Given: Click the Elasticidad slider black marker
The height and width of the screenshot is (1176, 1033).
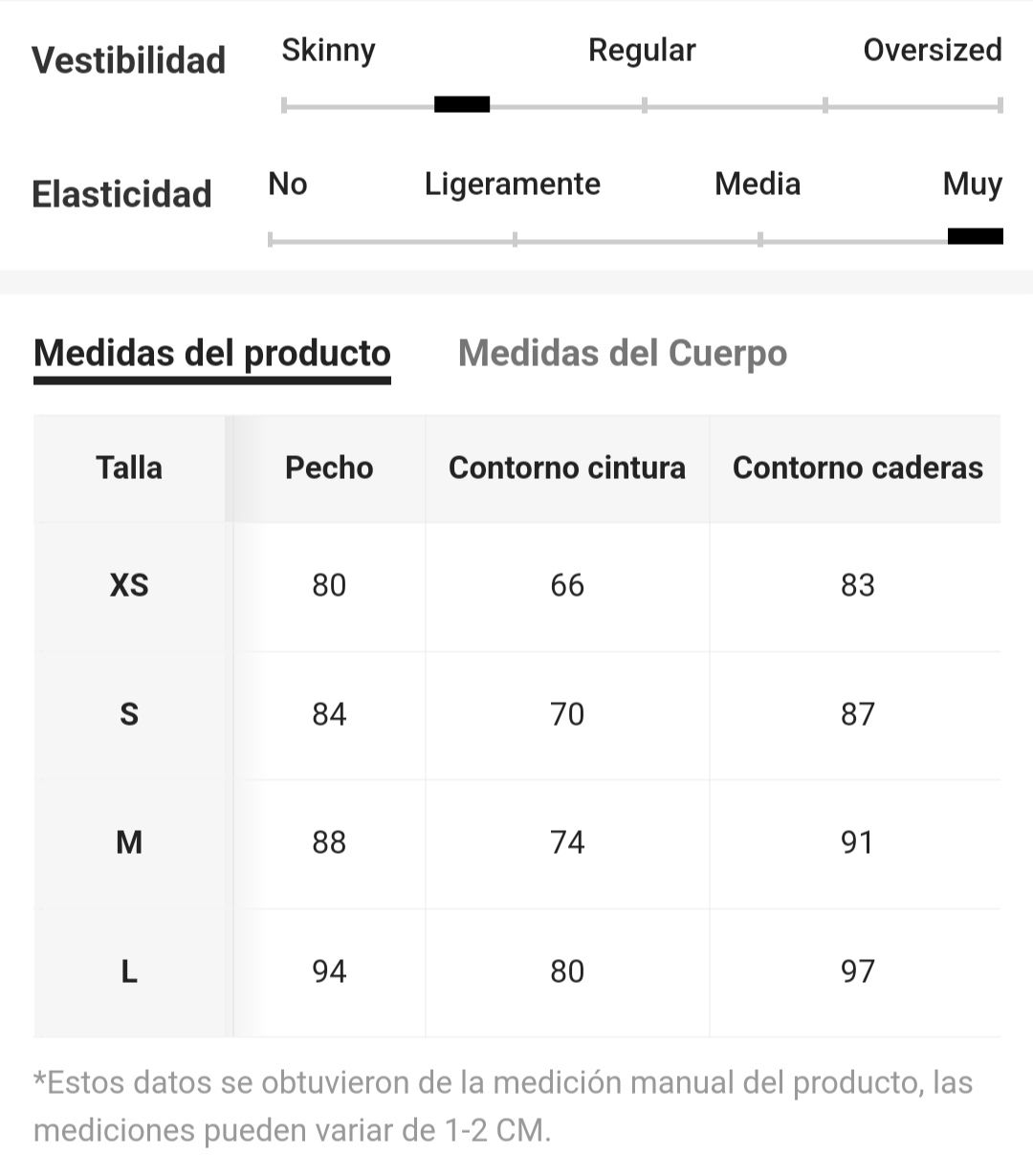Looking at the screenshot, I should click(976, 236).
